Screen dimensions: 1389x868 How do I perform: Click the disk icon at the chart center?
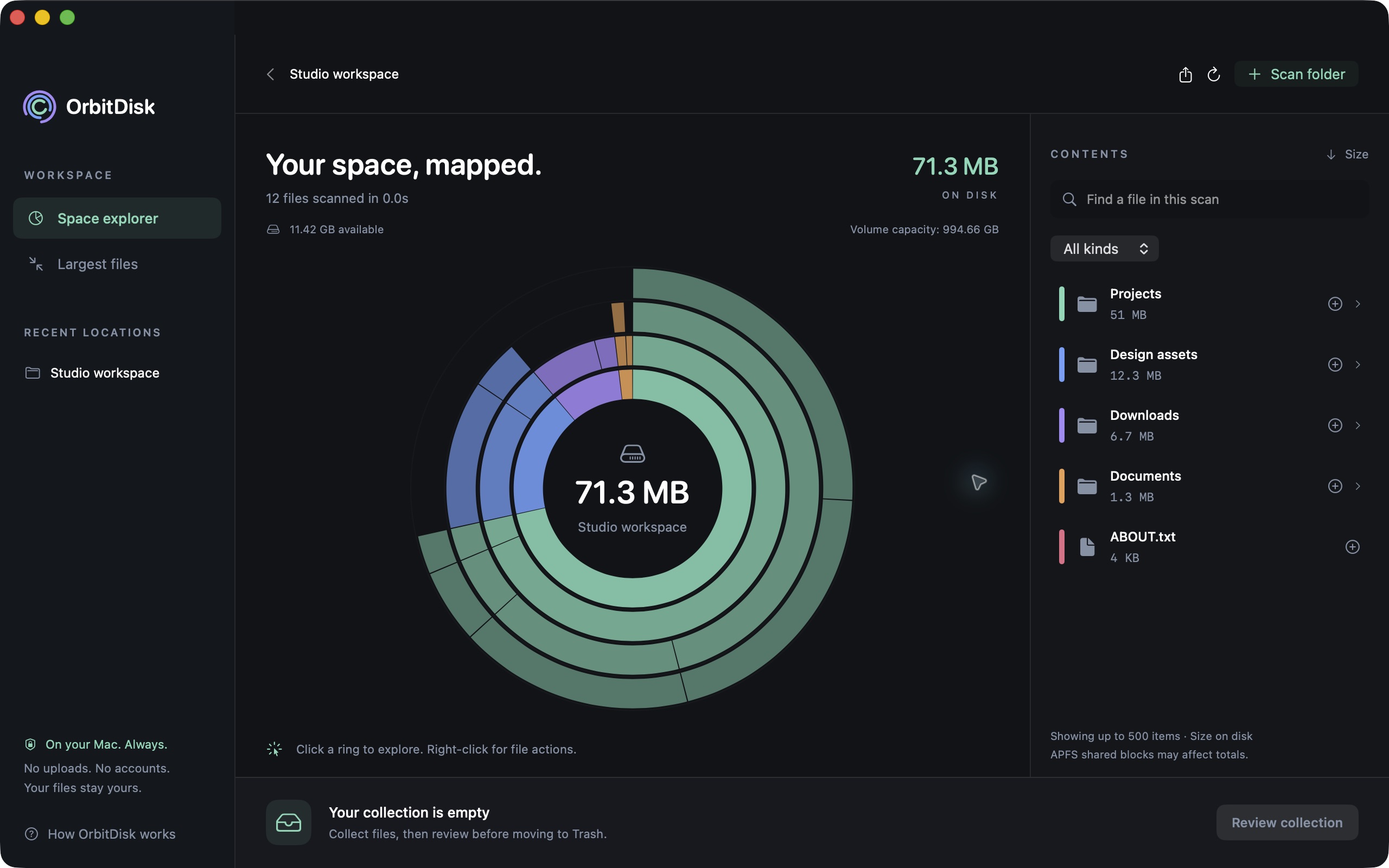(633, 454)
